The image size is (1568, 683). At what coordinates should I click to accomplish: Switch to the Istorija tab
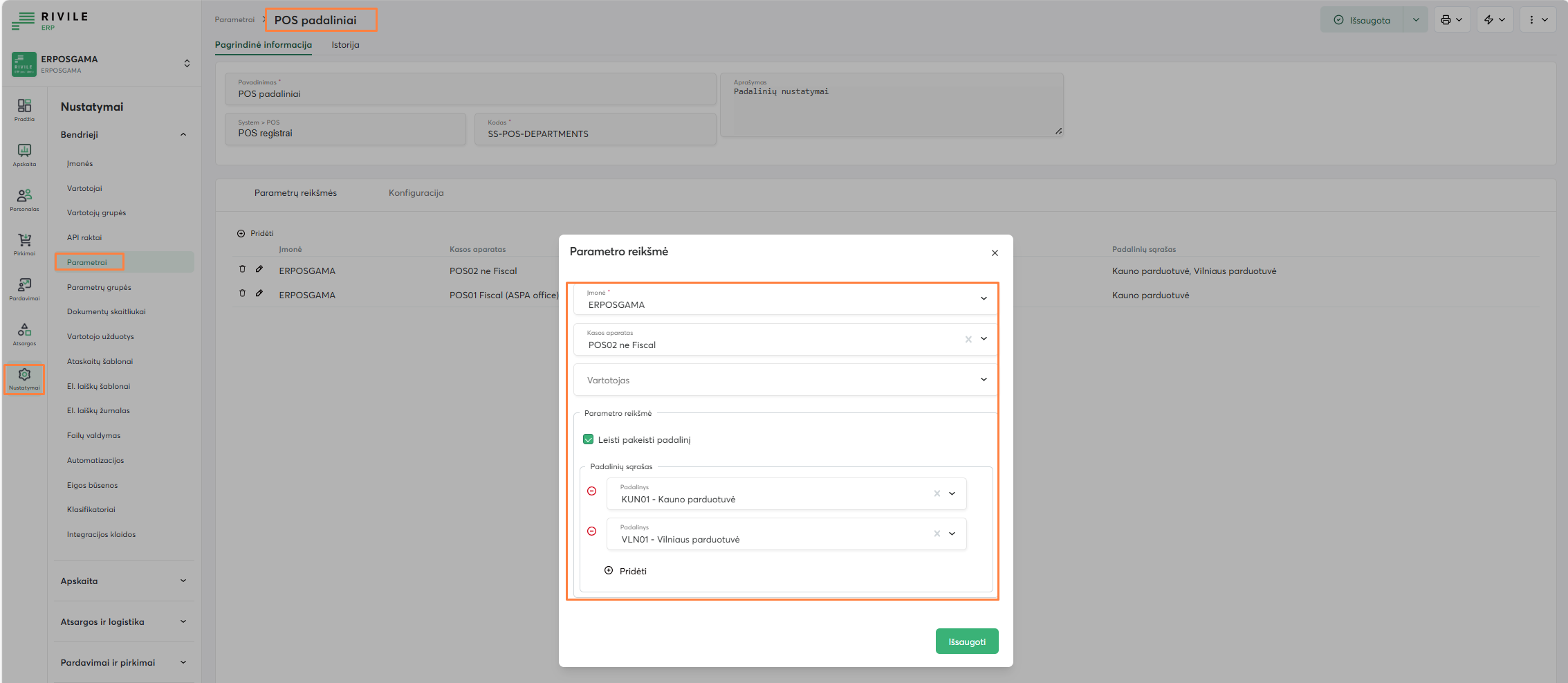[345, 45]
